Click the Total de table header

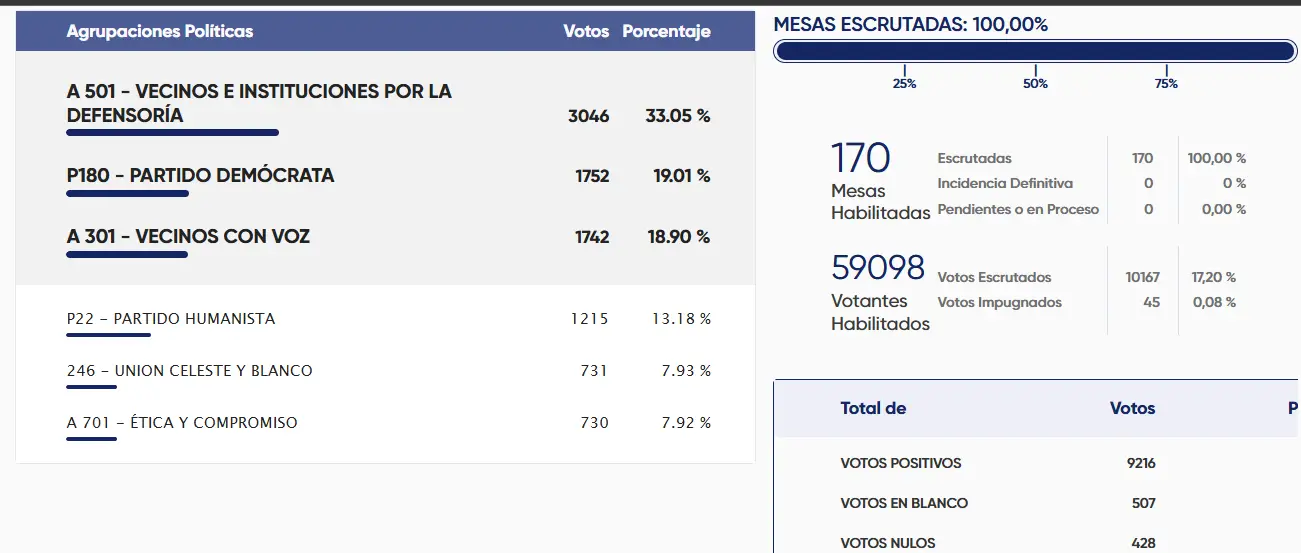(873, 408)
